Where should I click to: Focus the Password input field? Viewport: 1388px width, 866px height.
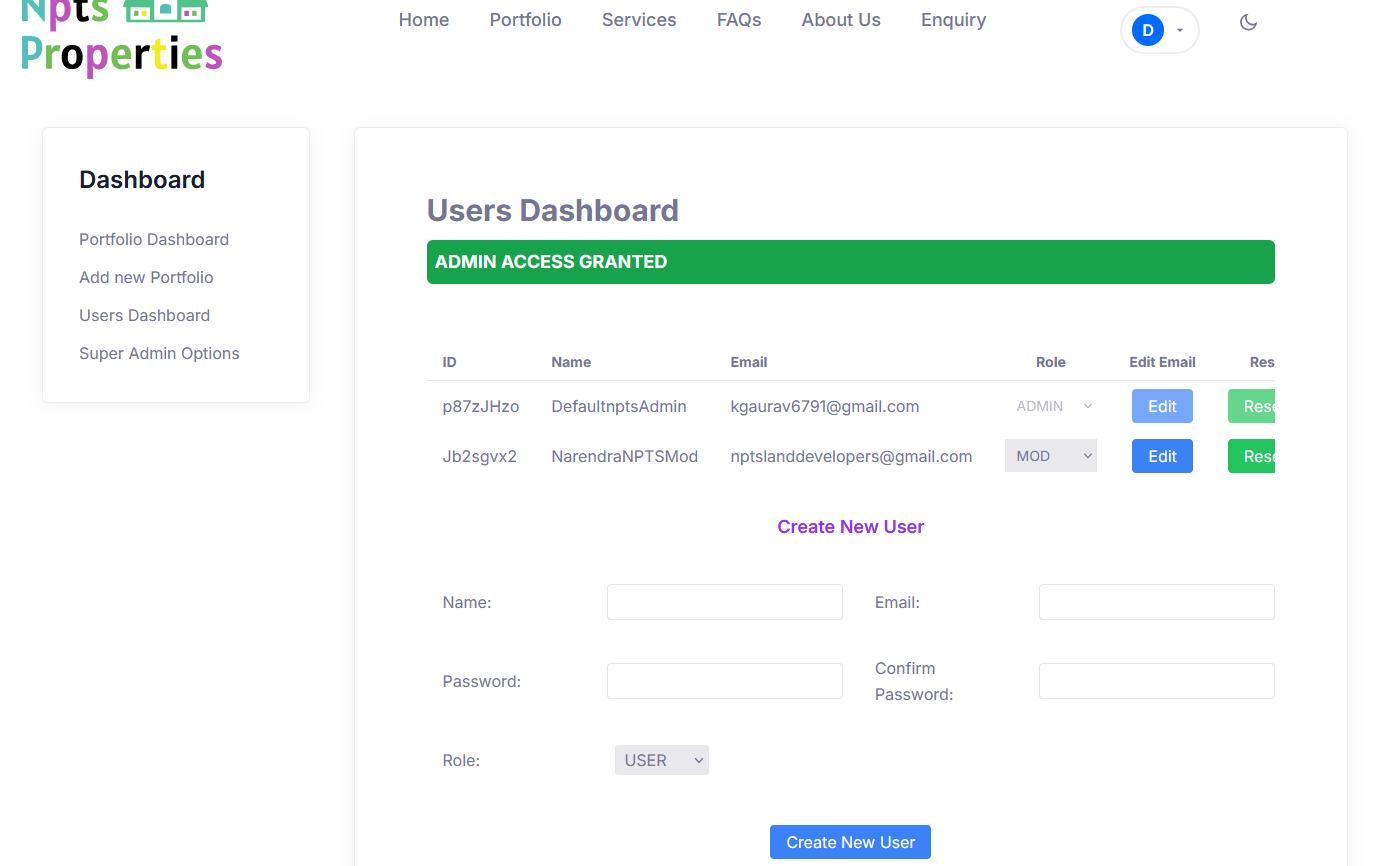[x=725, y=681]
